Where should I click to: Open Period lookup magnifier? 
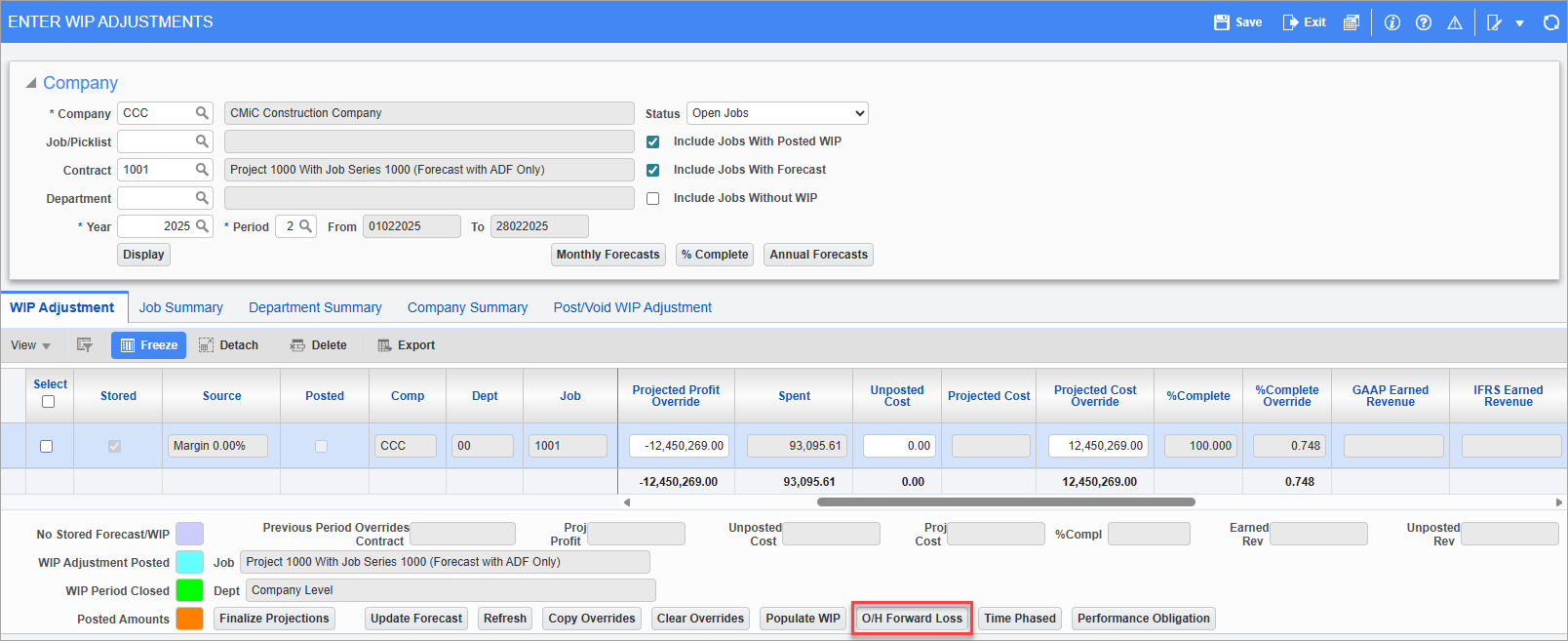click(305, 226)
